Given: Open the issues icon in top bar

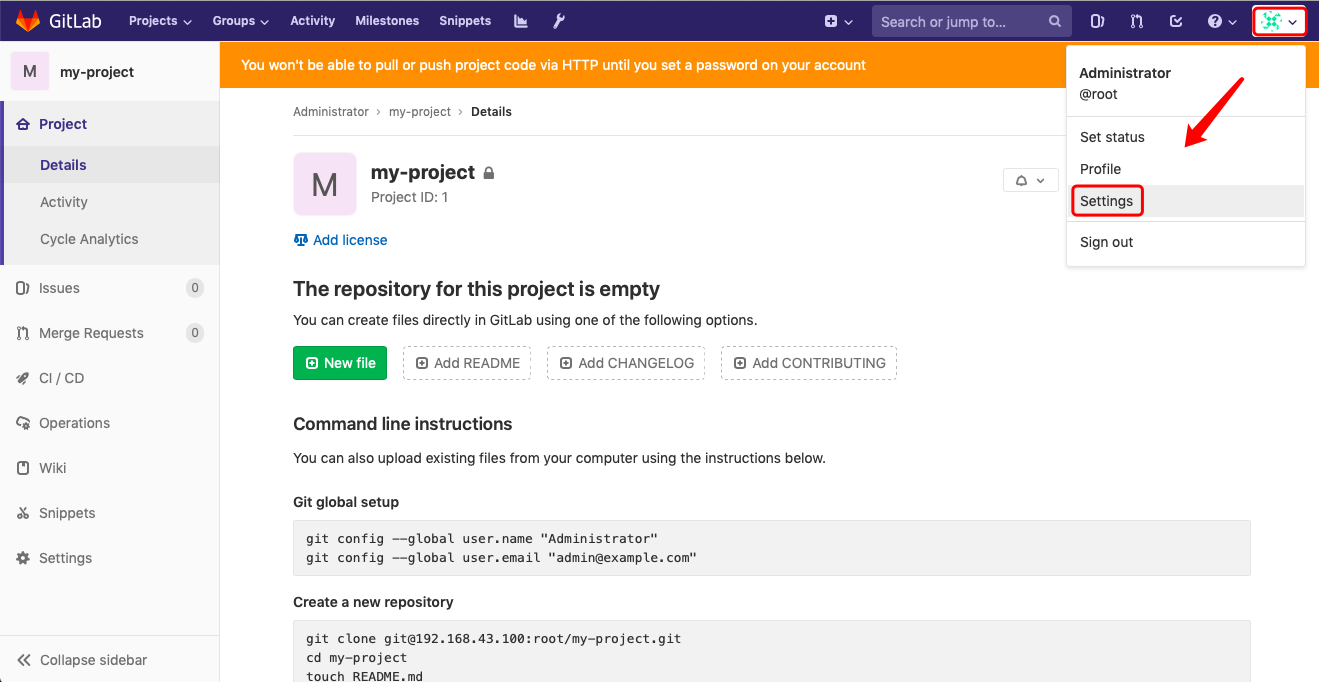Looking at the screenshot, I should [1097, 21].
